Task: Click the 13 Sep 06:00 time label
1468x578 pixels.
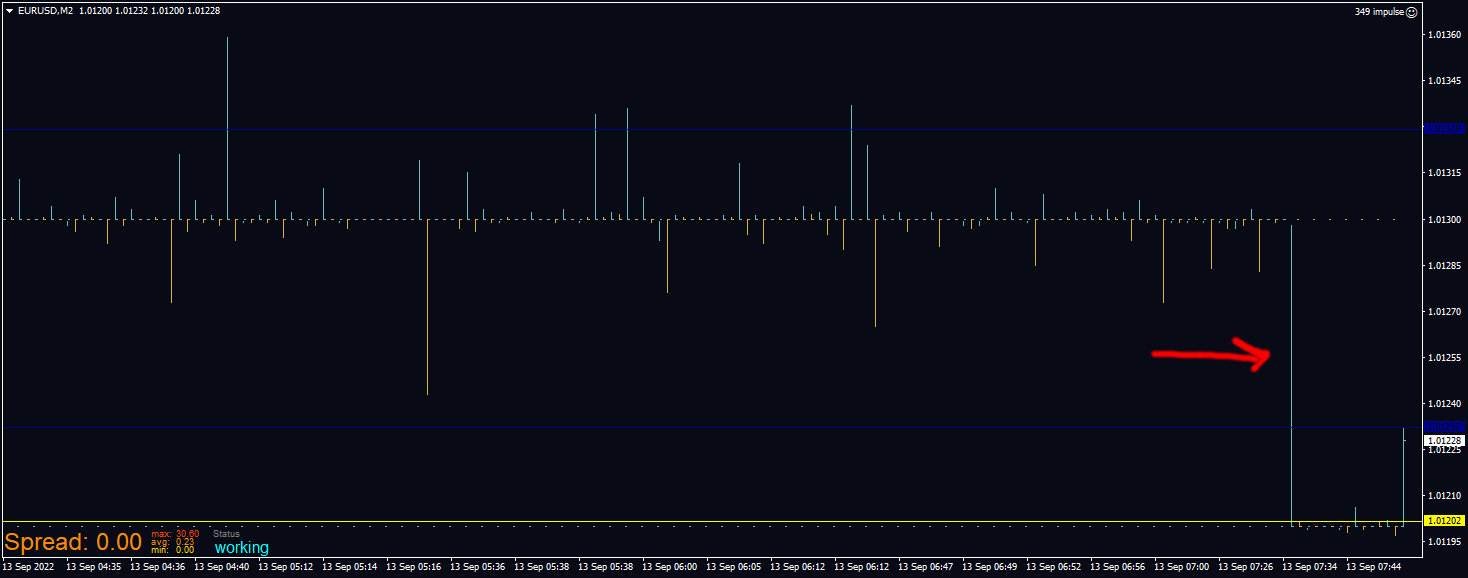Action: (670, 567)
